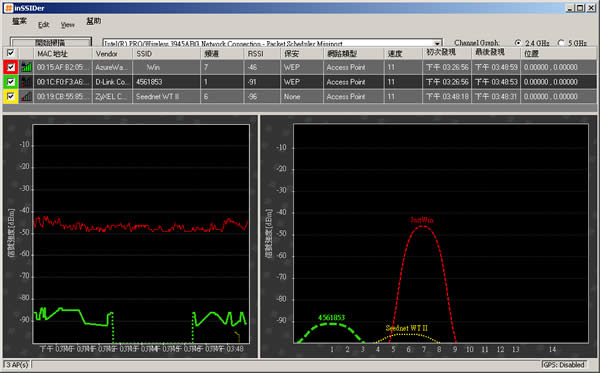
Task: Click the GPS: Disabled status panel
Action: [x=564, y=365]
